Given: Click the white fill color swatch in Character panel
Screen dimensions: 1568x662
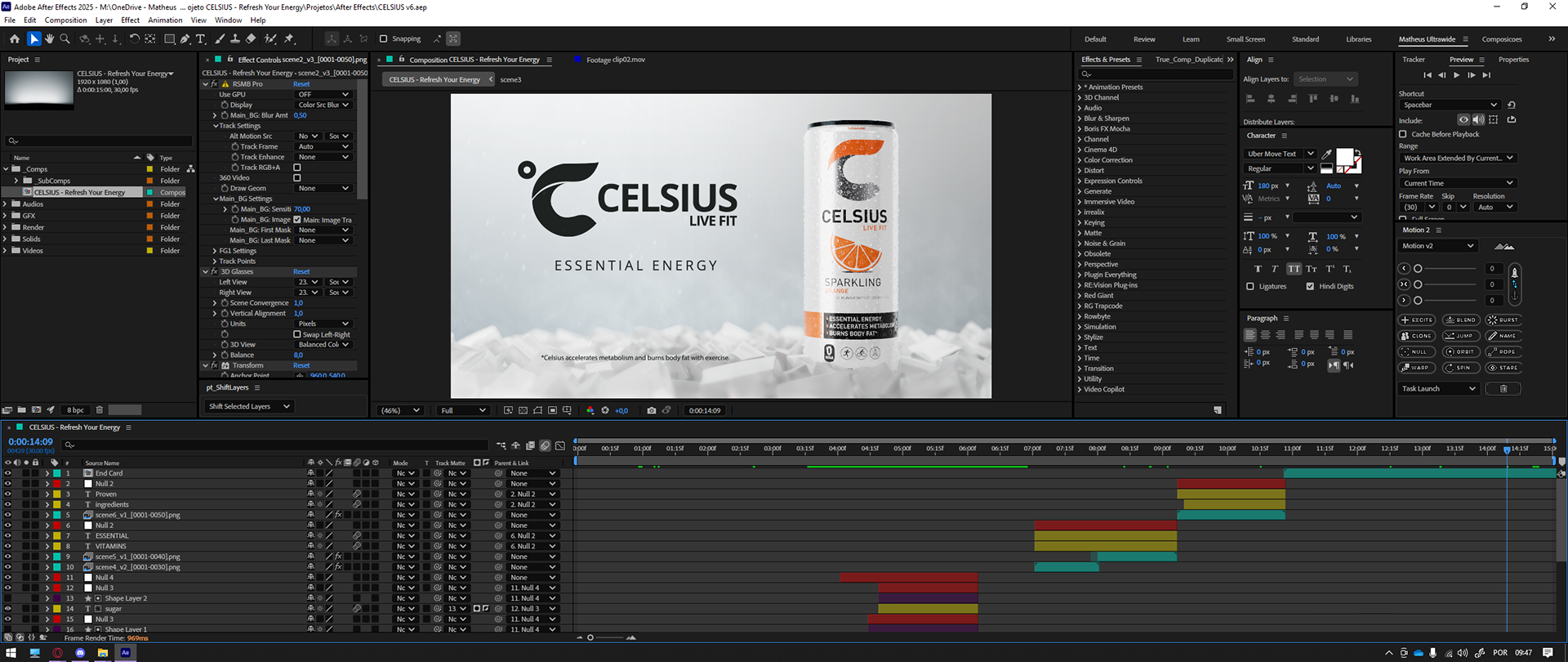Looking at the screenshot, I should pyautogui.click(x=1344, y=156).
